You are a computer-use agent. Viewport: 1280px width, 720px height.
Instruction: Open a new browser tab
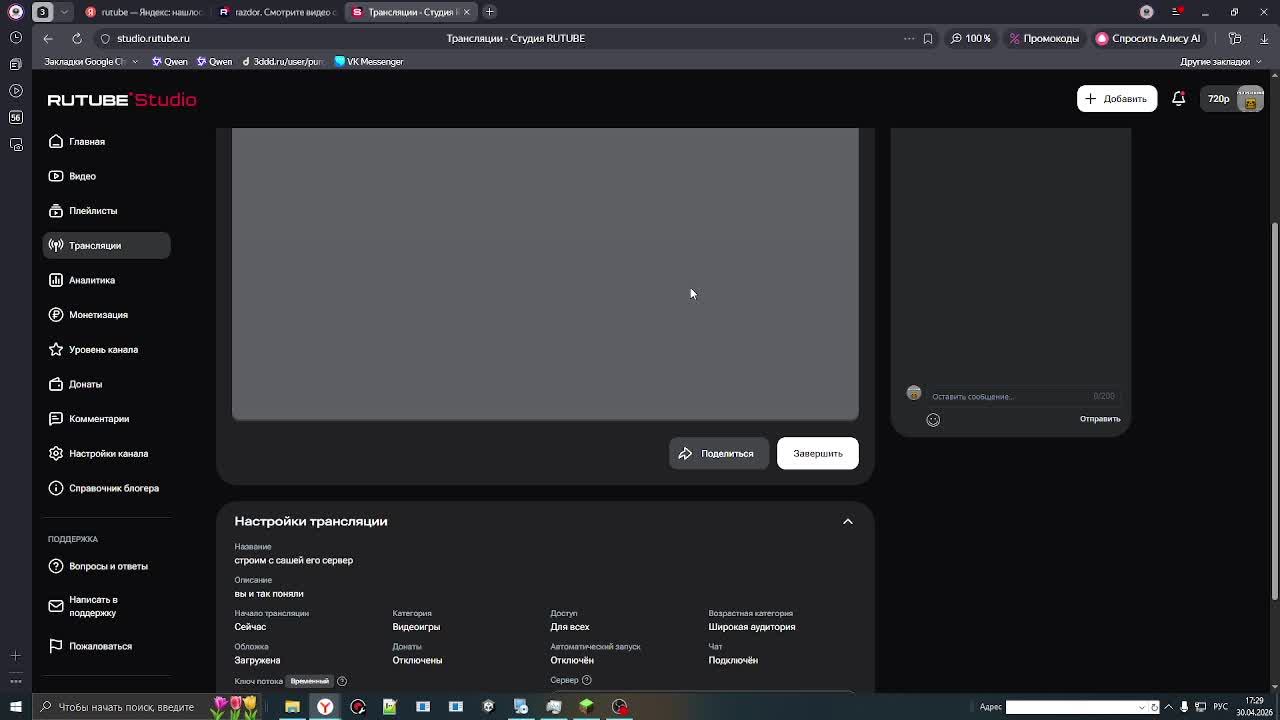pyautogui.click(x=490, y=12)
